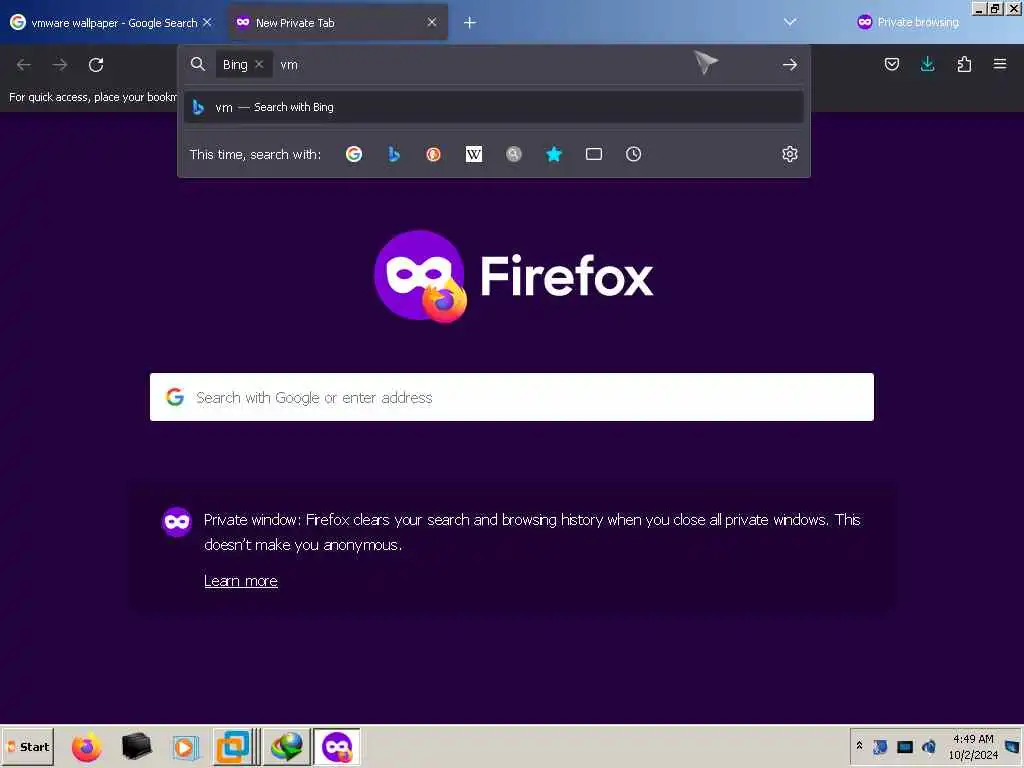Search history with clock icon
The height and width of the screenshot is (768, 1024).
click(x=633, y=154)
